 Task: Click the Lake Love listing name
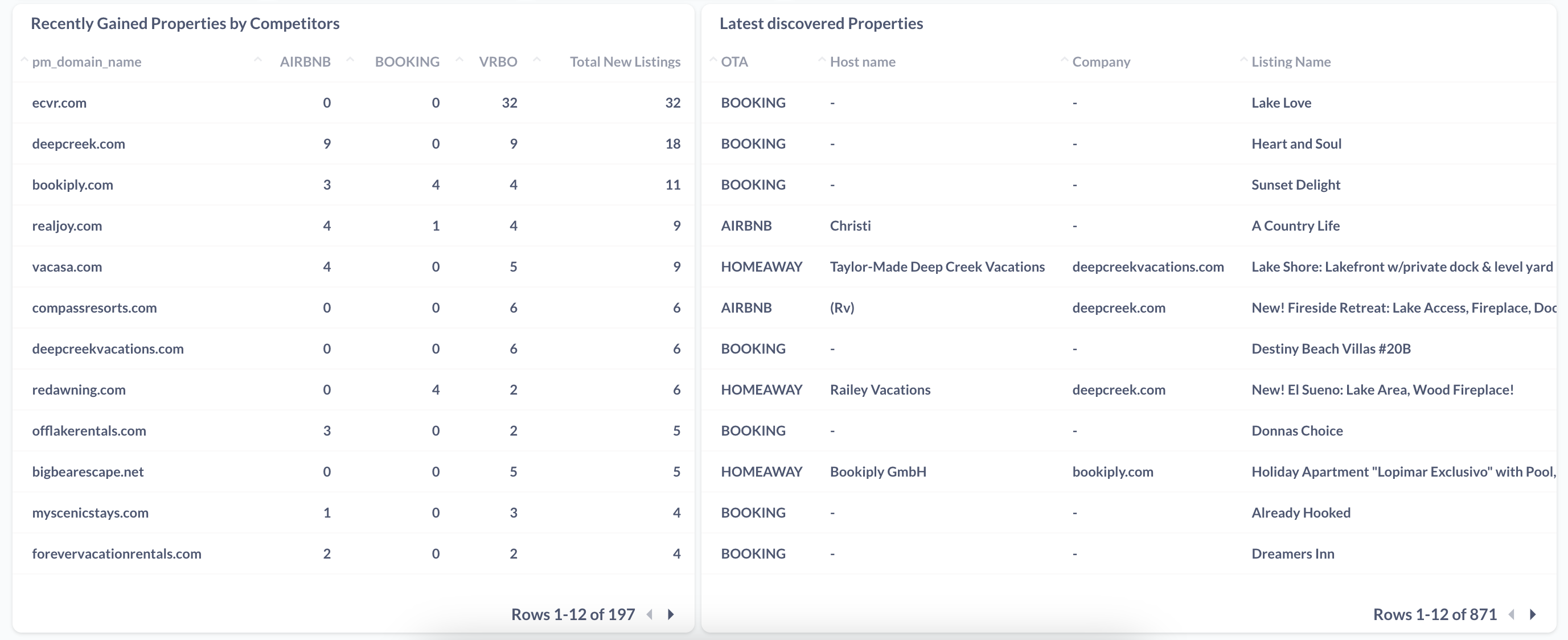(x=1280, y=102)
